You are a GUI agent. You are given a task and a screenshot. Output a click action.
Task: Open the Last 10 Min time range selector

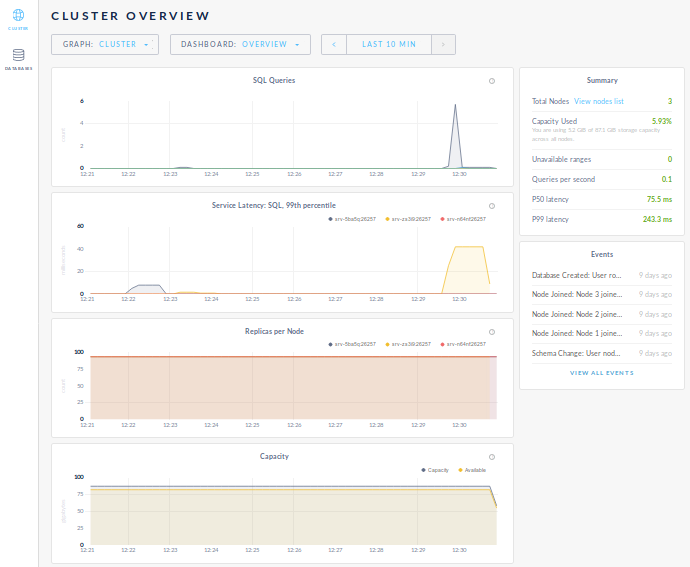(389, 44)
